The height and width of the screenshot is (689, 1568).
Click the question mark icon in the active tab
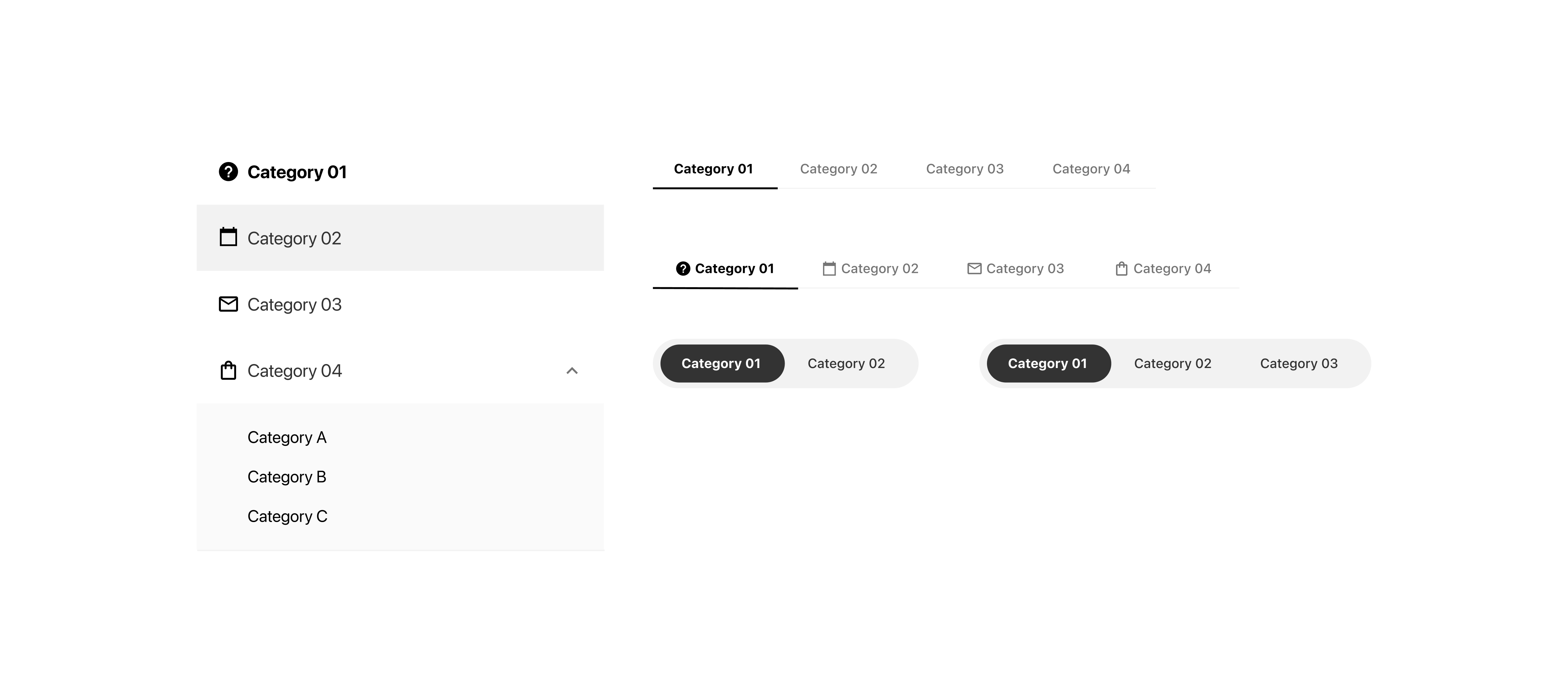(x=684, y=268)
